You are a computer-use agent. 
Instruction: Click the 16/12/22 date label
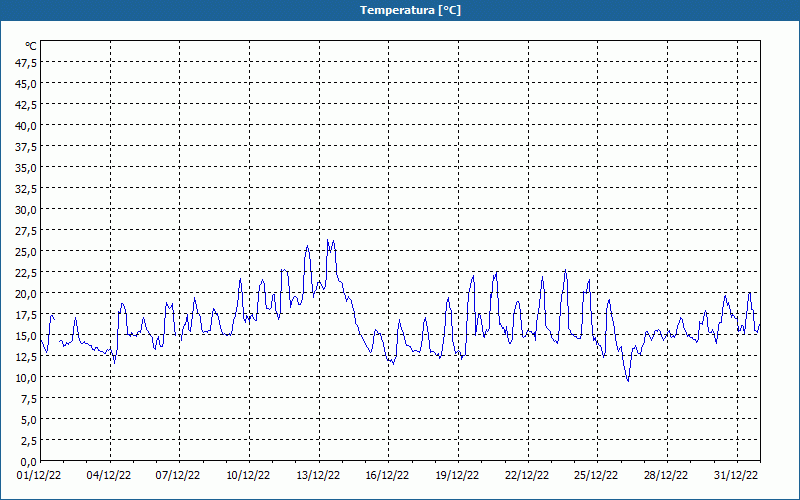click(387, 476)
